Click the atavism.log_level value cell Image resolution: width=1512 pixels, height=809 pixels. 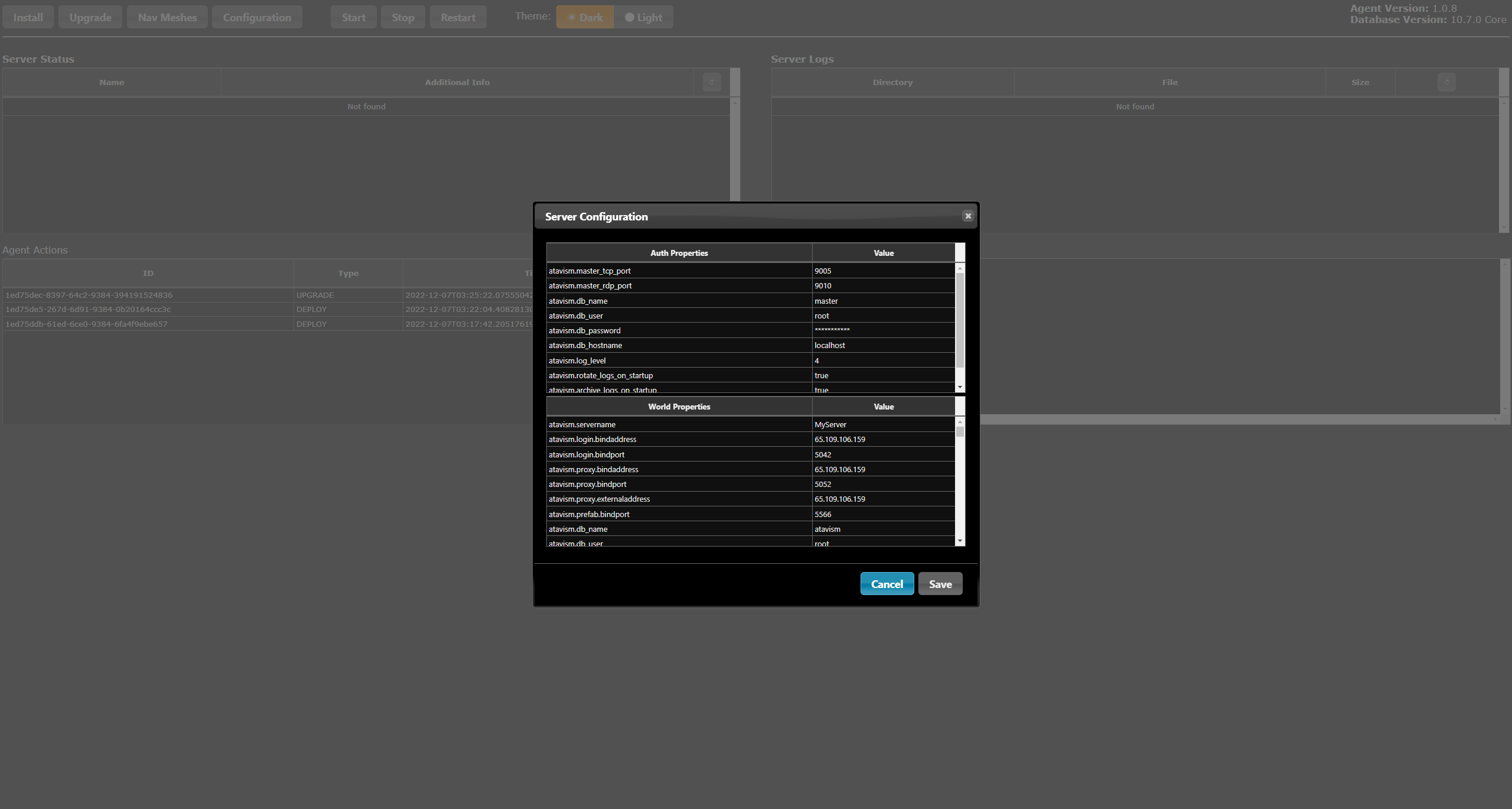tap(883, 360)
